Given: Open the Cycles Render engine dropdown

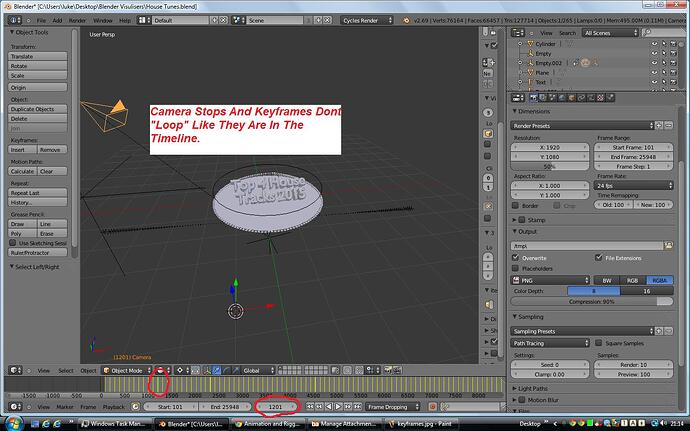Looking at the screenshot, I should click(366, 20).
